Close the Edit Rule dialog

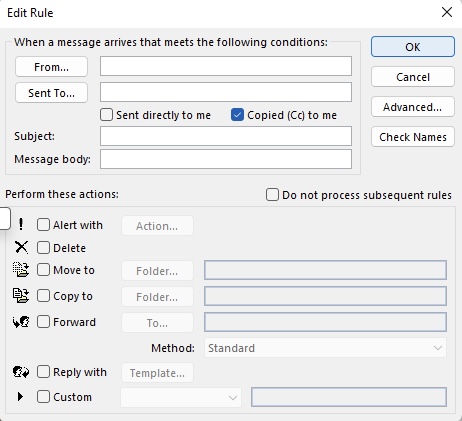click(447, 12)
